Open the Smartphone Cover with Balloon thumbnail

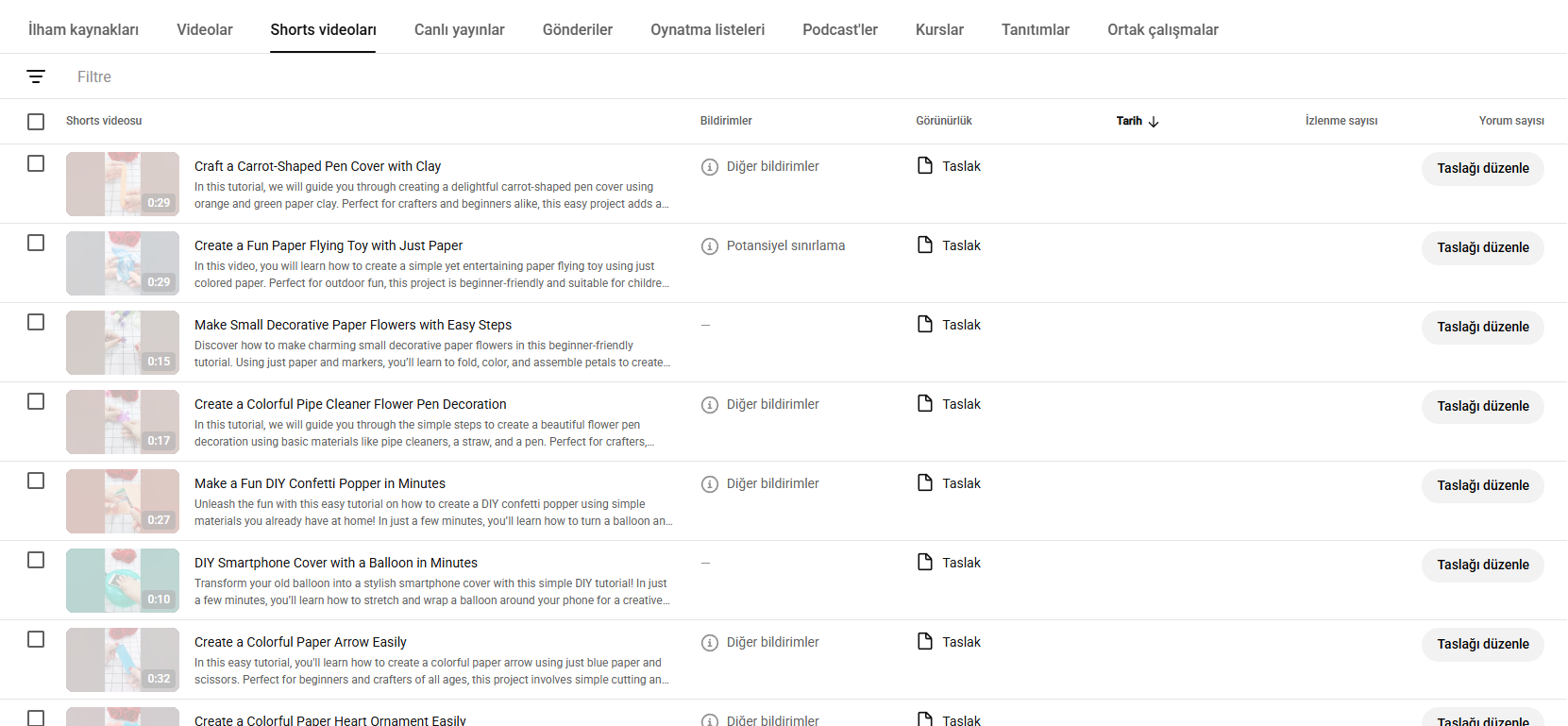(x=123, y=581)
